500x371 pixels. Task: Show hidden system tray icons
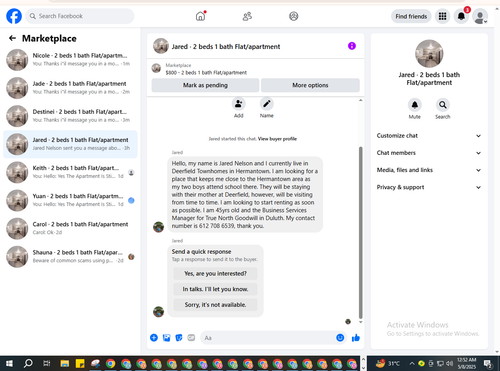pyautogui.click(x=412, y=363)
